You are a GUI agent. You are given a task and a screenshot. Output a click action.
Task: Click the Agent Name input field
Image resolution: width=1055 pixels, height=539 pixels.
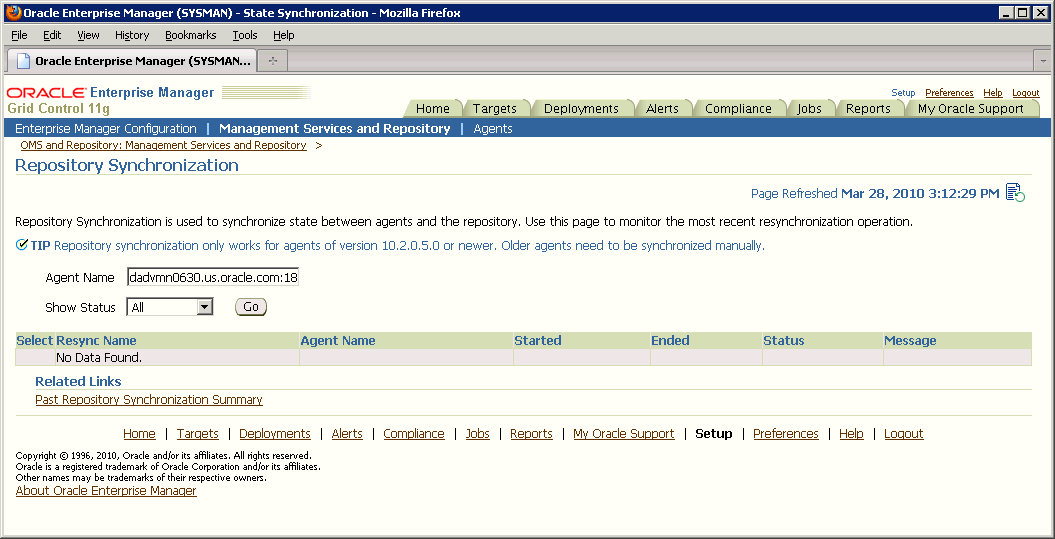point(213,278)
